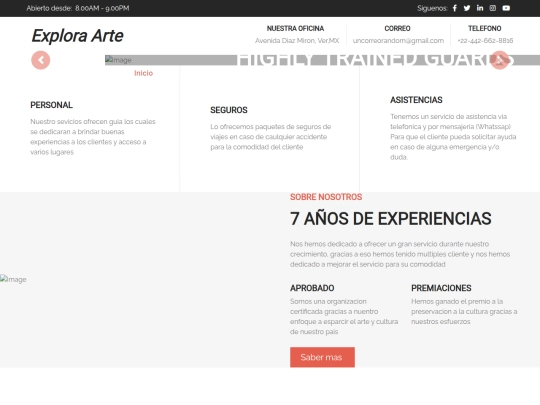Open the LinkedIn social icon
The width and height of the screenshot is (540, 405).
[x=480, y=8]
